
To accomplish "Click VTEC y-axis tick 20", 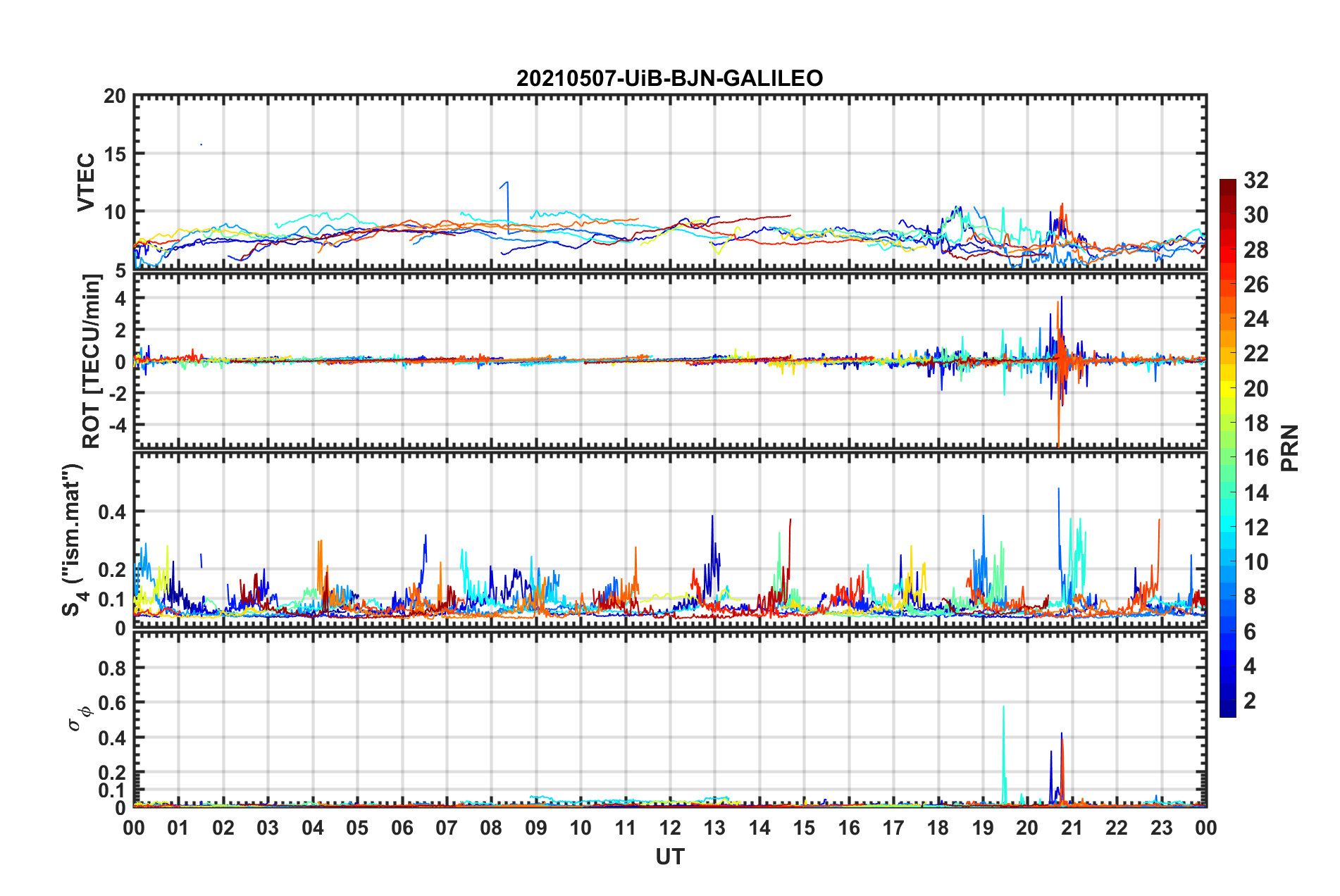I will tap(115, 97).
